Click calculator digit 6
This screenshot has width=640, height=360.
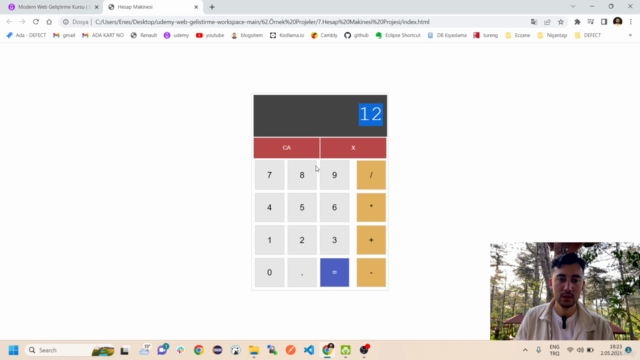coord(335,207)
